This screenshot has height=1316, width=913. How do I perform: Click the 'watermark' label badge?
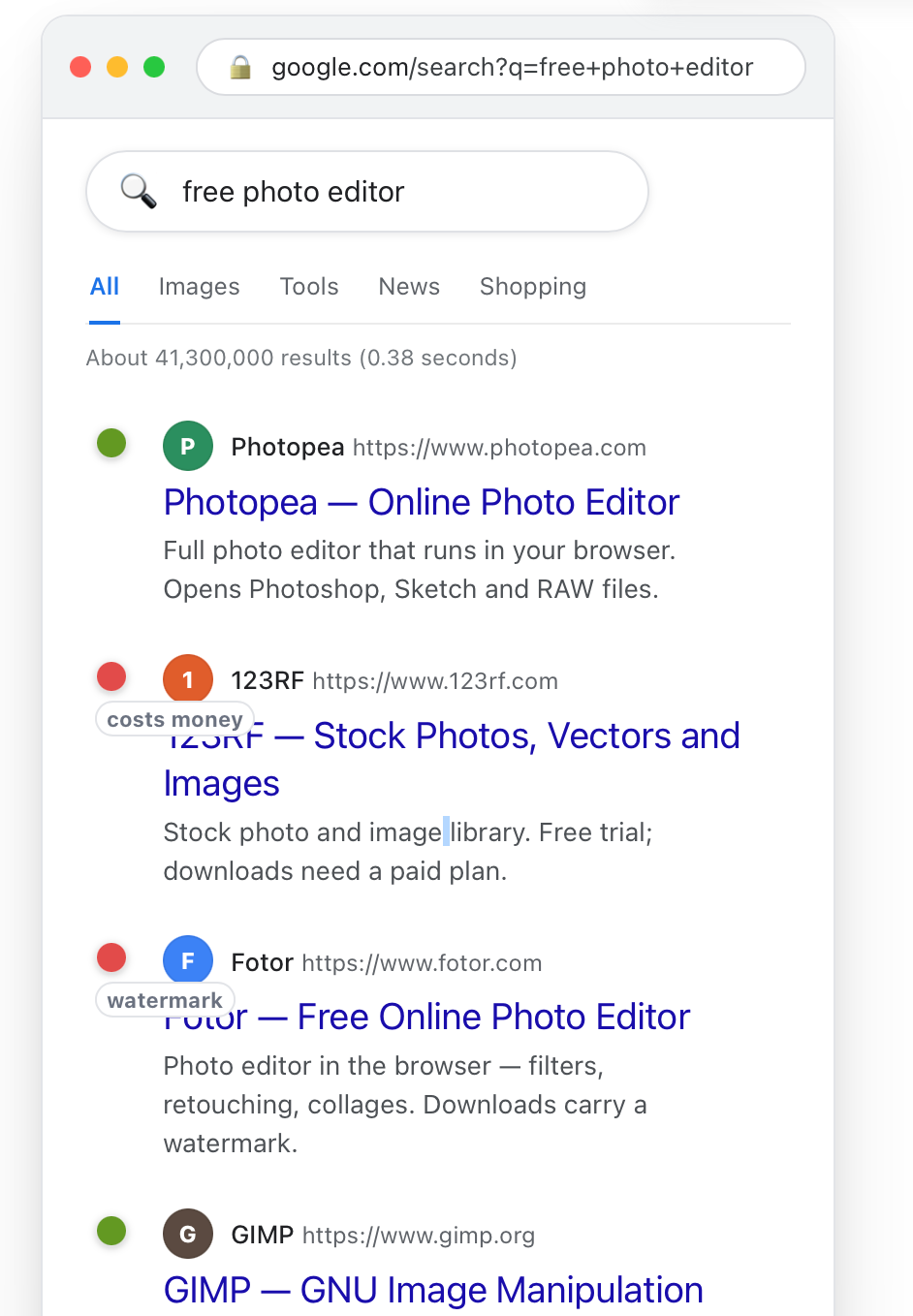pos(165,1000)
